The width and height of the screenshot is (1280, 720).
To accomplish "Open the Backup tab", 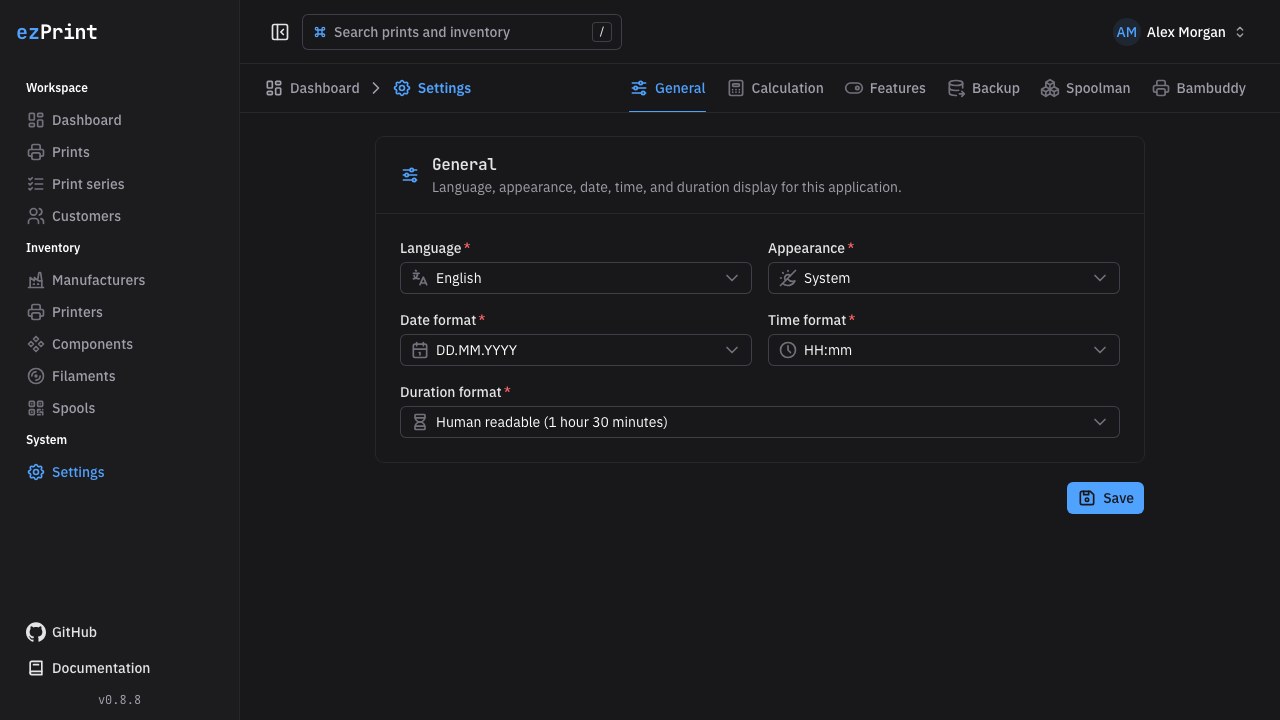I will tap(983, 88).
